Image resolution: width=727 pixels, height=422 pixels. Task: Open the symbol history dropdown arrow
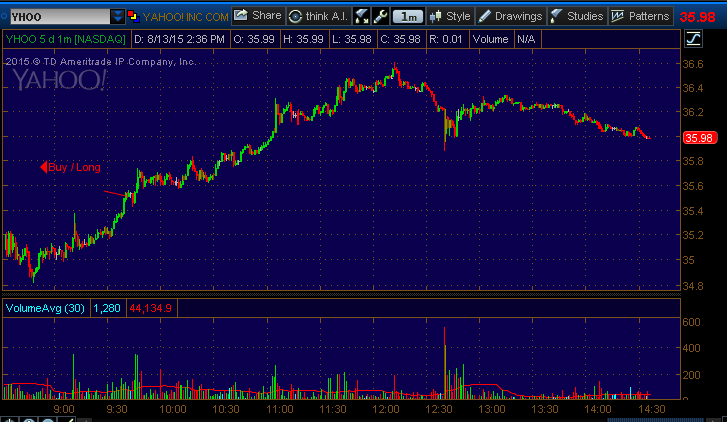118,17
